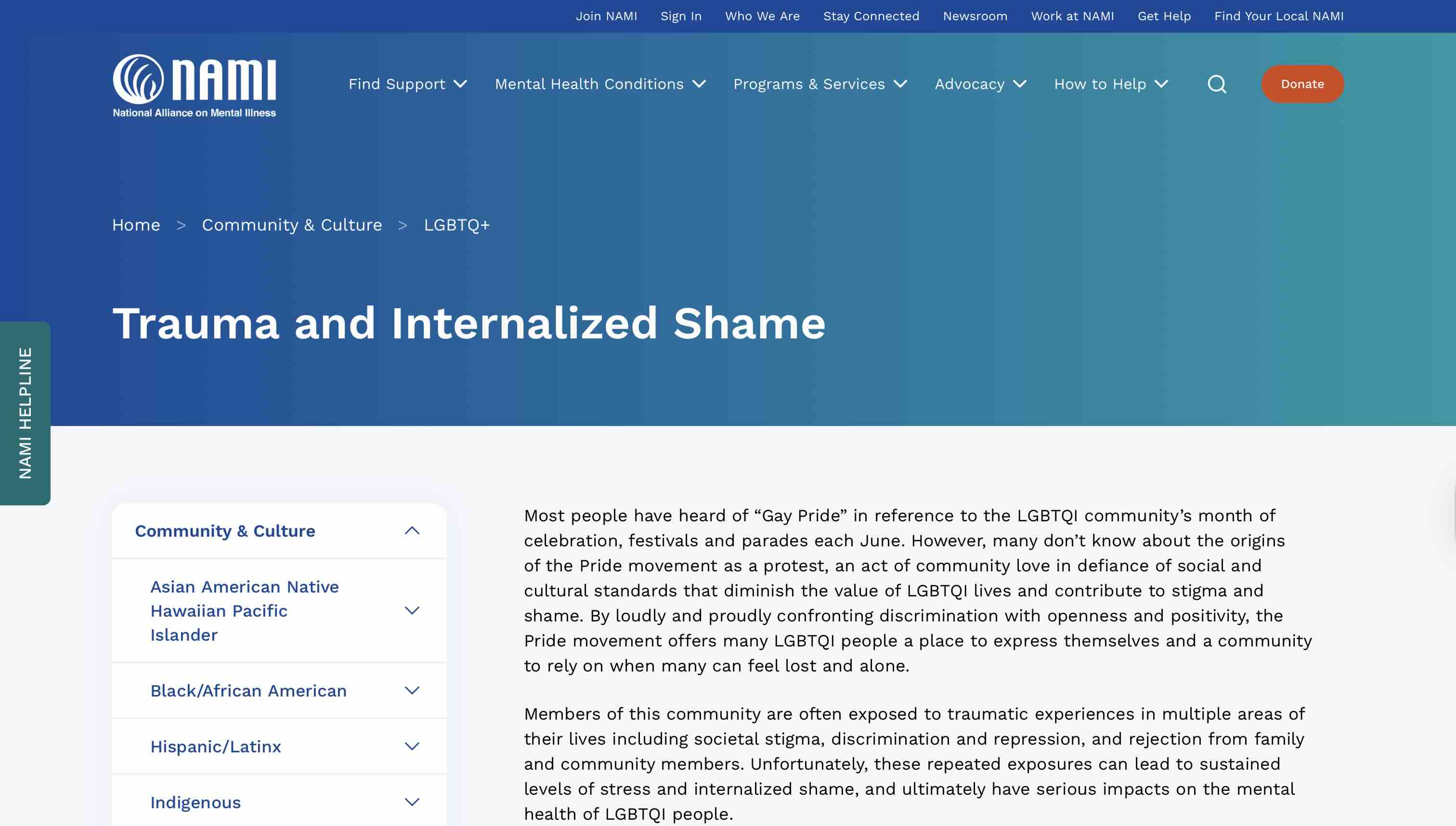Click the Get Help link
Image resolution: width=1456 pixels, height=826 pixels.
tap(1164, 16)
